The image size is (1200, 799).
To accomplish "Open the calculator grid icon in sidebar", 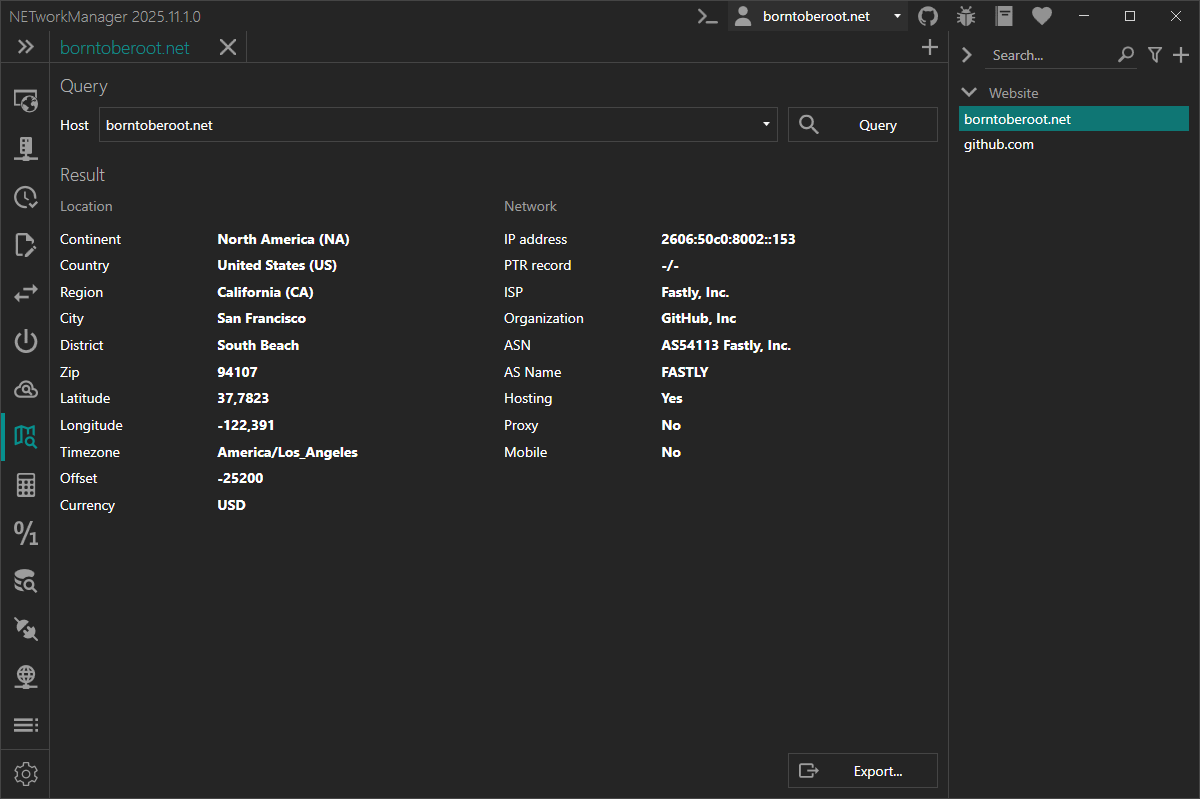I will pyautogui.click(x=26, y=486).
